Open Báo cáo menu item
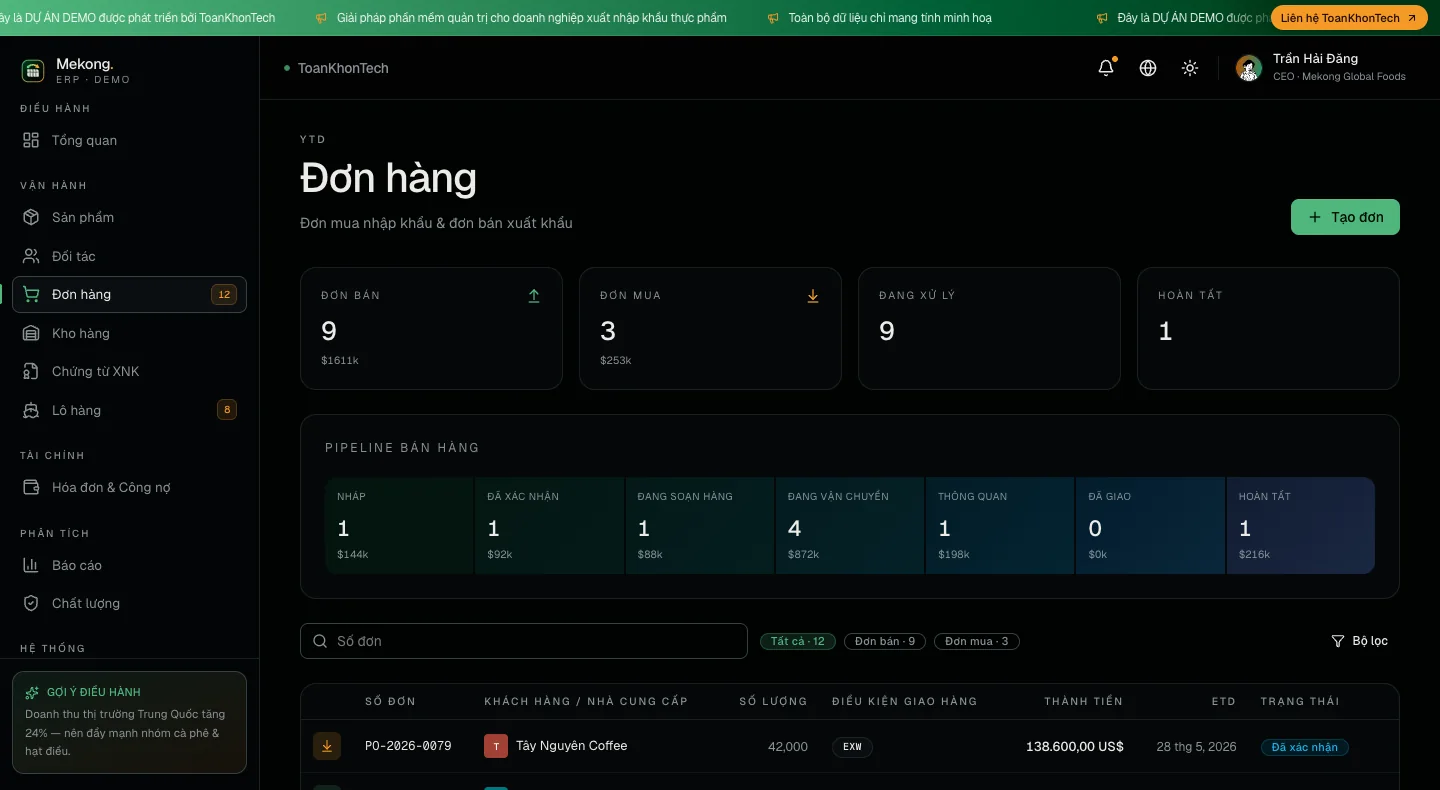 tap(129, 565)
